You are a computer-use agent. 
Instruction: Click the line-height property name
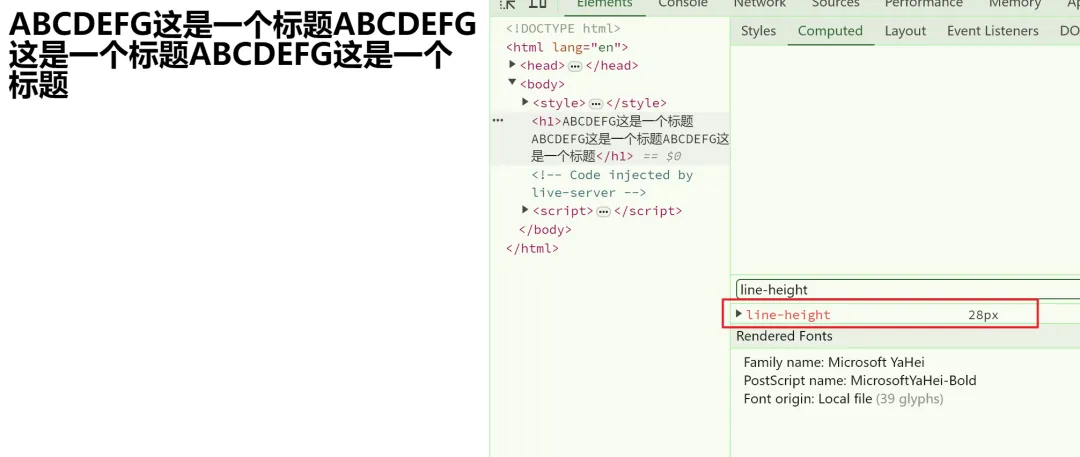point(789,315)
